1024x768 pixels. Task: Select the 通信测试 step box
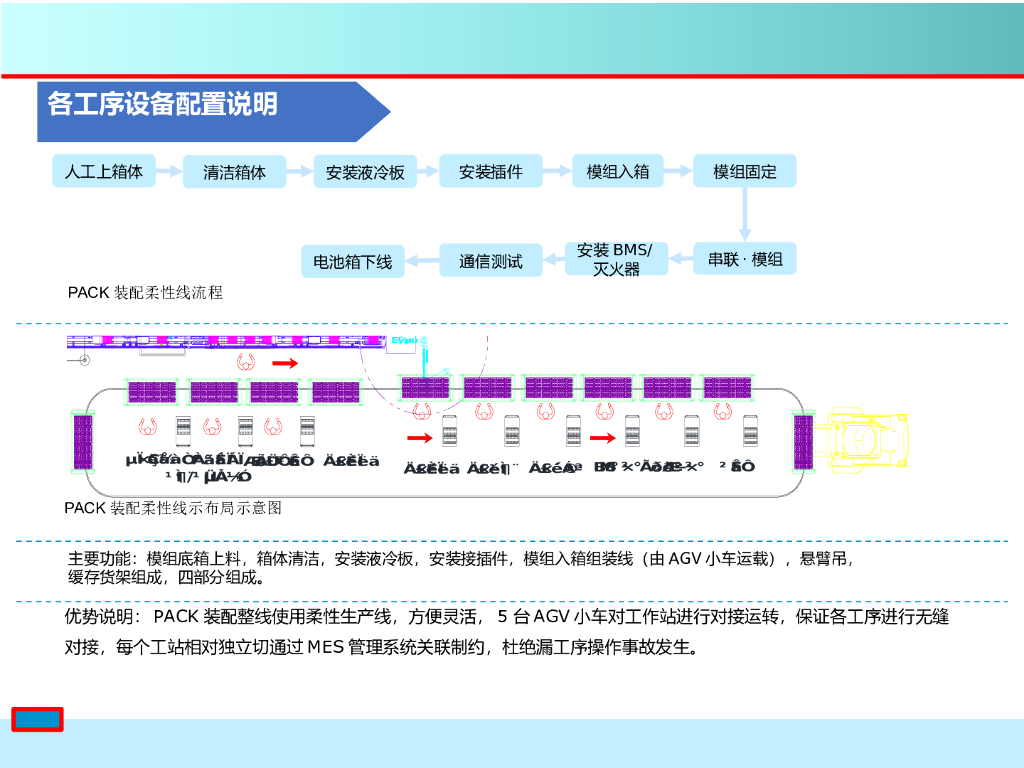pyautogui.click(x=490, y=261)
